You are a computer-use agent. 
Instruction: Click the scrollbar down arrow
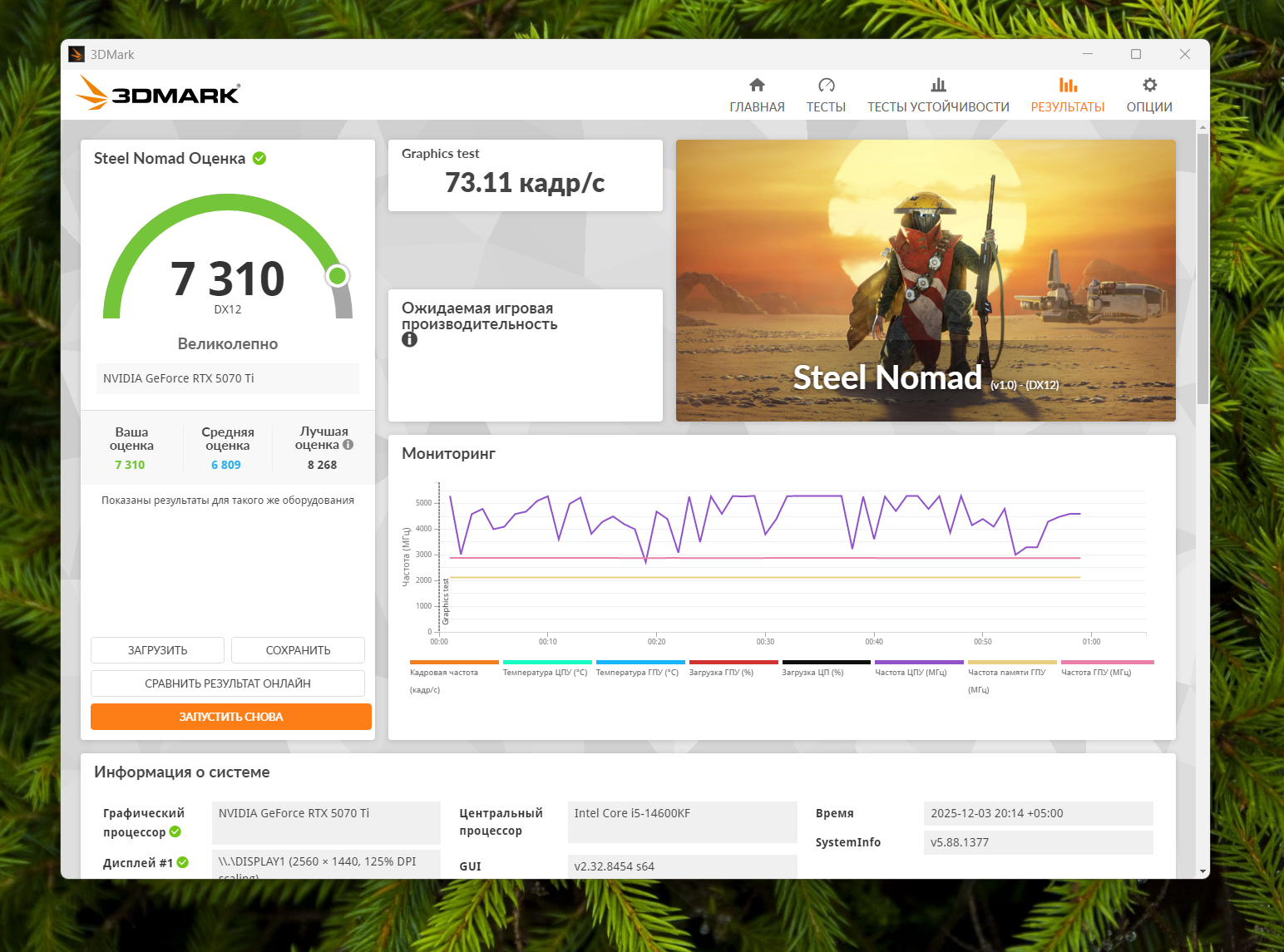coord(1203,871)
